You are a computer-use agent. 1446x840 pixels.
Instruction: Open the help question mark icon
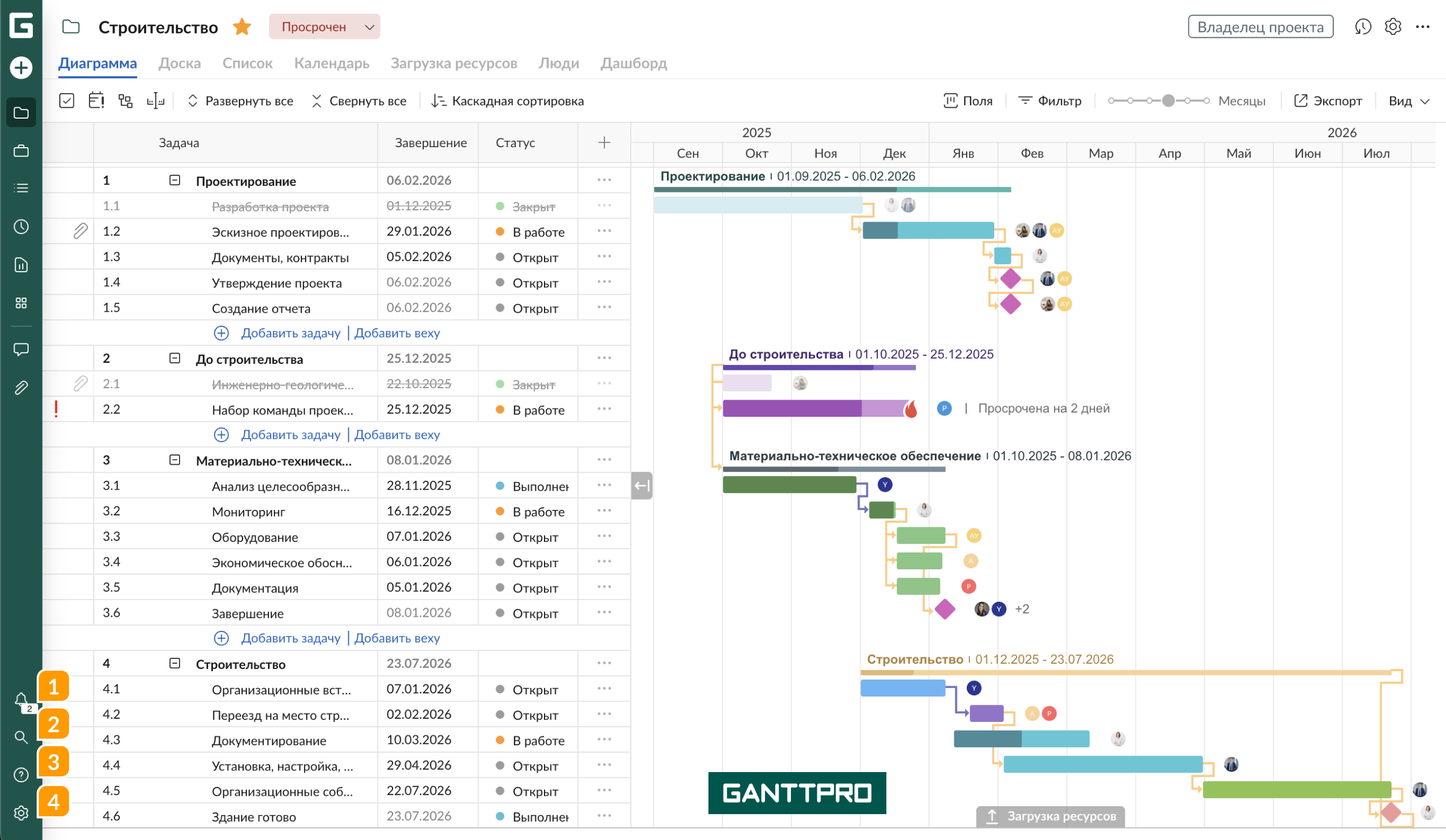21,775
